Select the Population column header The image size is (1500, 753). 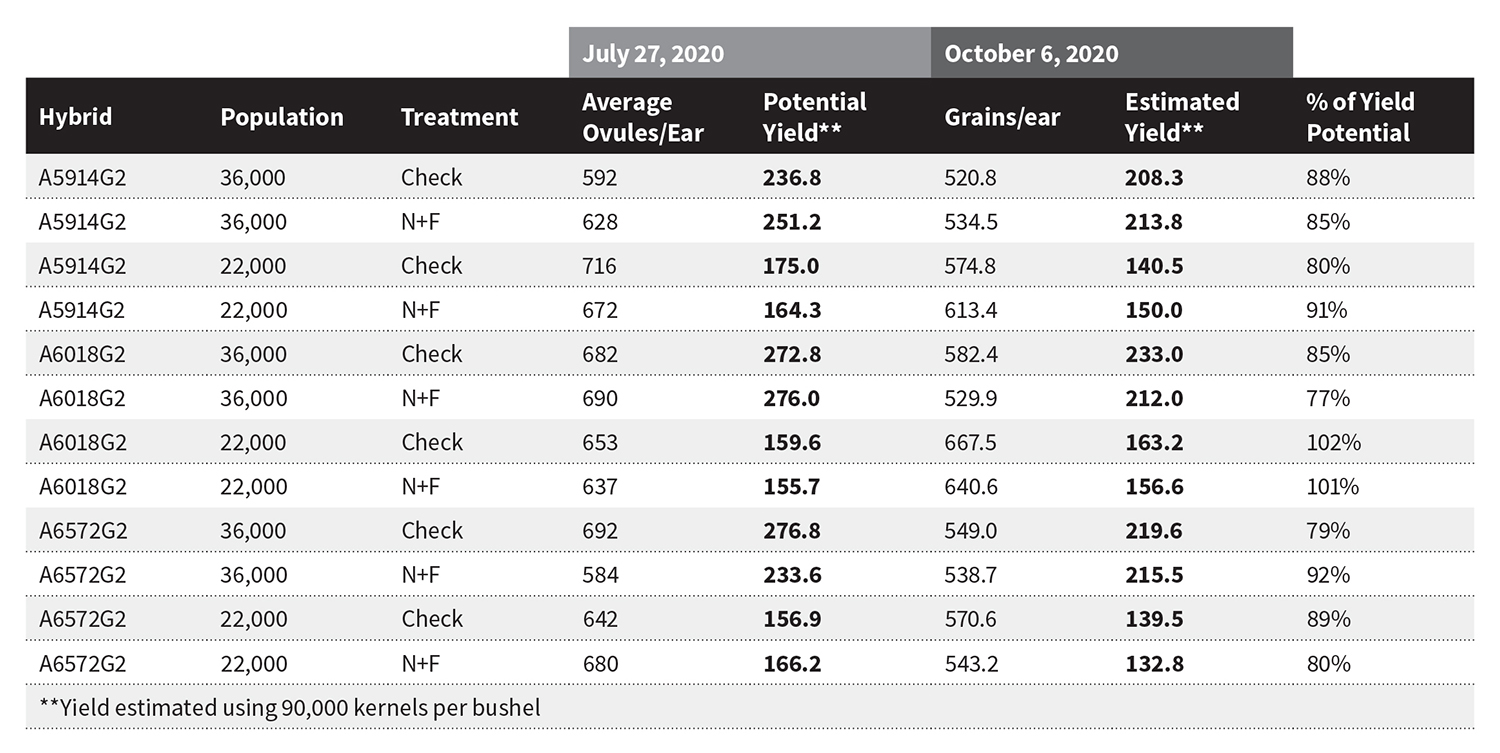(281, 117)
